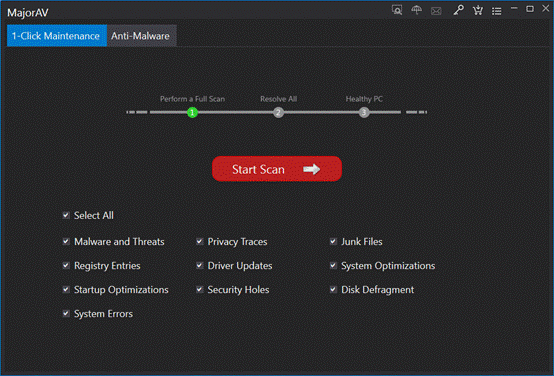Maximize the MajorAV window

coord(530,9)
